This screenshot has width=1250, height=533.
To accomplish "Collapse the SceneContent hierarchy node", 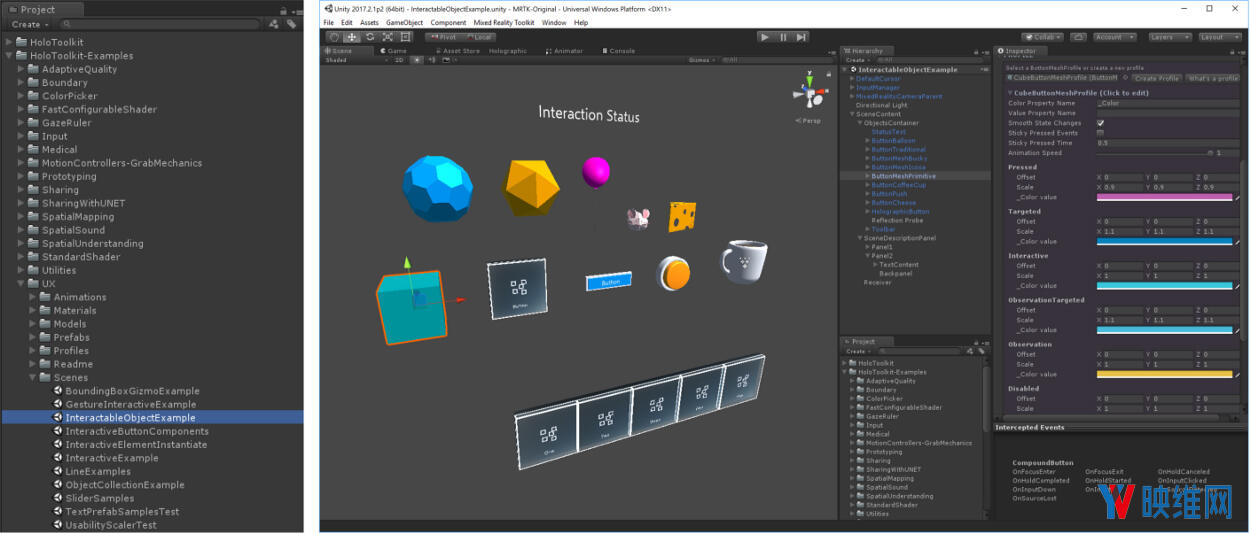I will [851, 114].
